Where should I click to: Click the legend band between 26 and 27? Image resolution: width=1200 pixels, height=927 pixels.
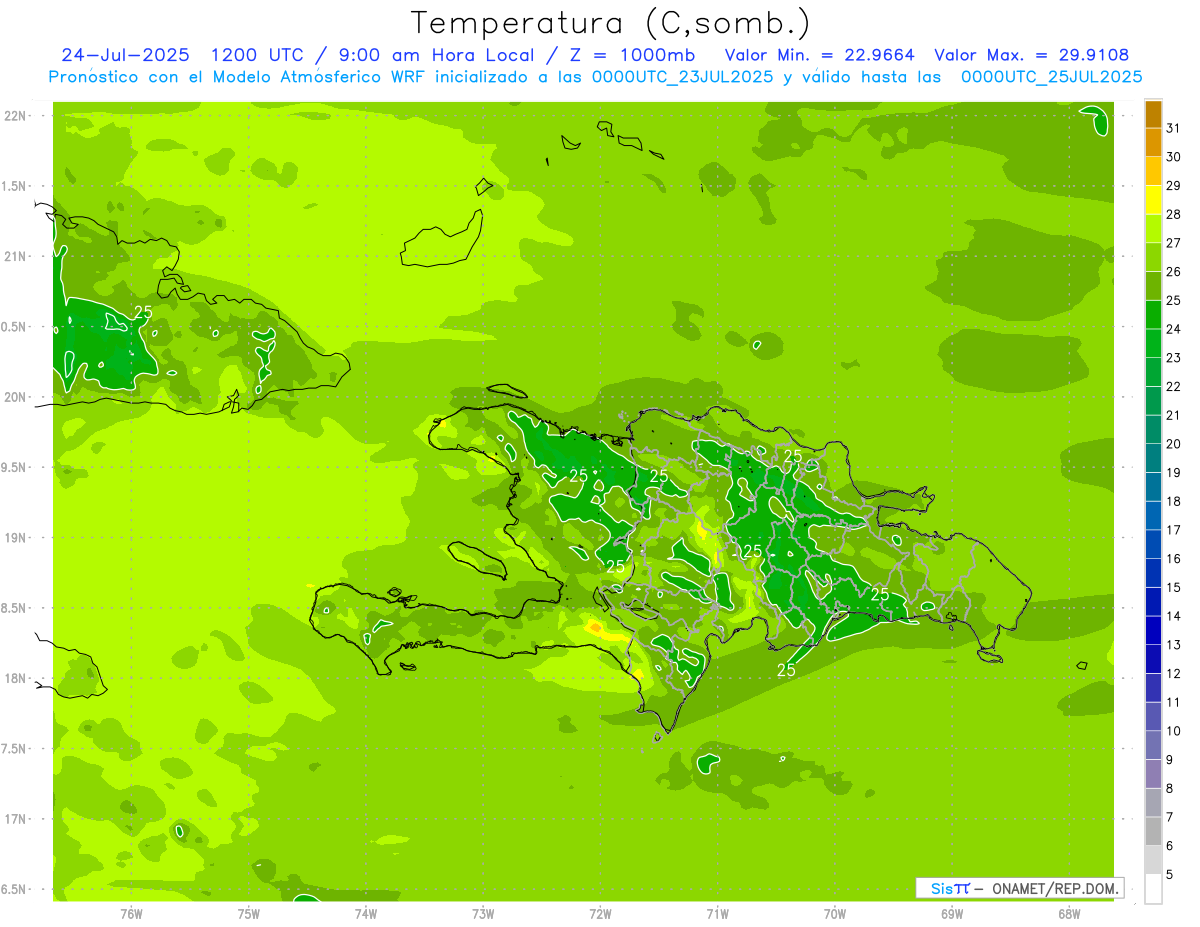(1153, 257)
